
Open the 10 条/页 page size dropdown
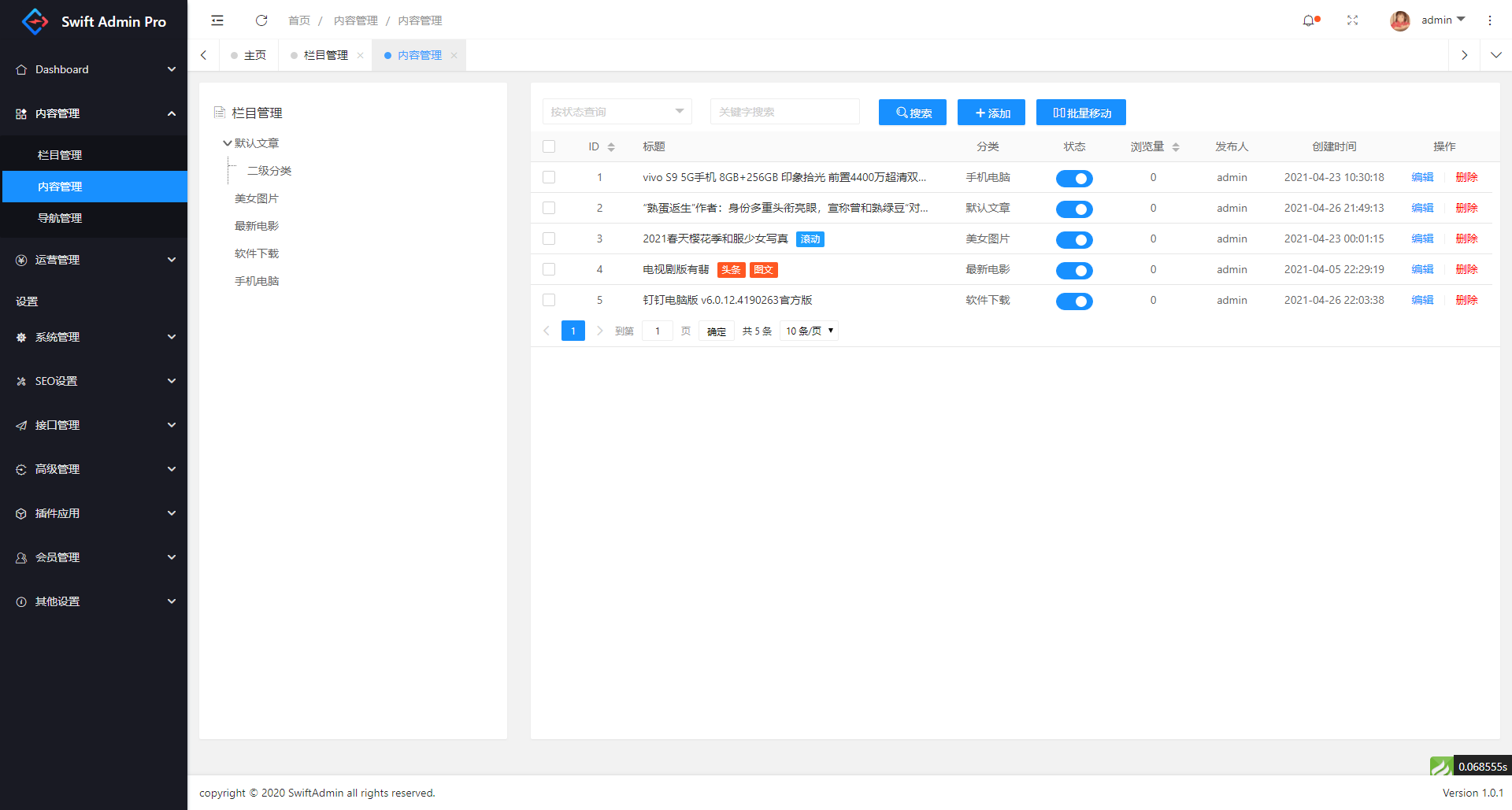coord(809,331)
